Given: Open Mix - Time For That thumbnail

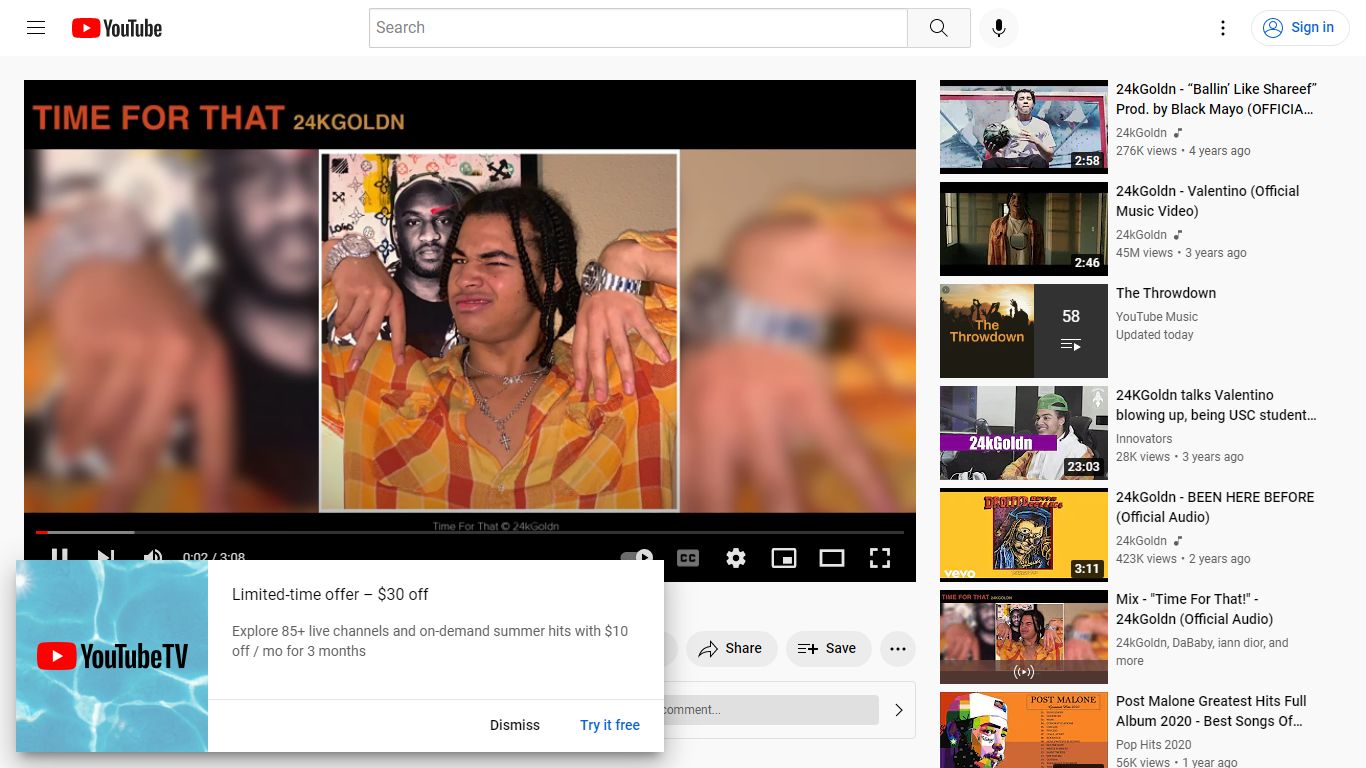Looking at the screenshot, I should click(1024, 637).
